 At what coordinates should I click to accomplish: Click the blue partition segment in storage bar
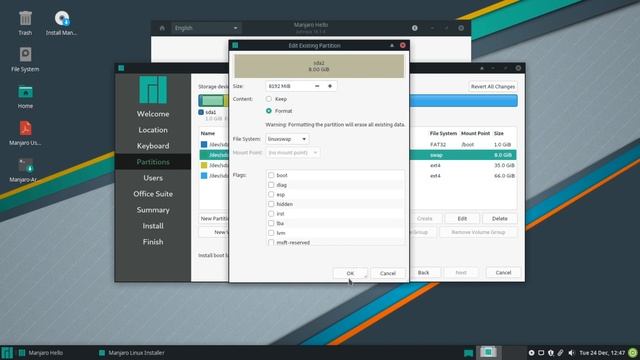coord(463,100)
